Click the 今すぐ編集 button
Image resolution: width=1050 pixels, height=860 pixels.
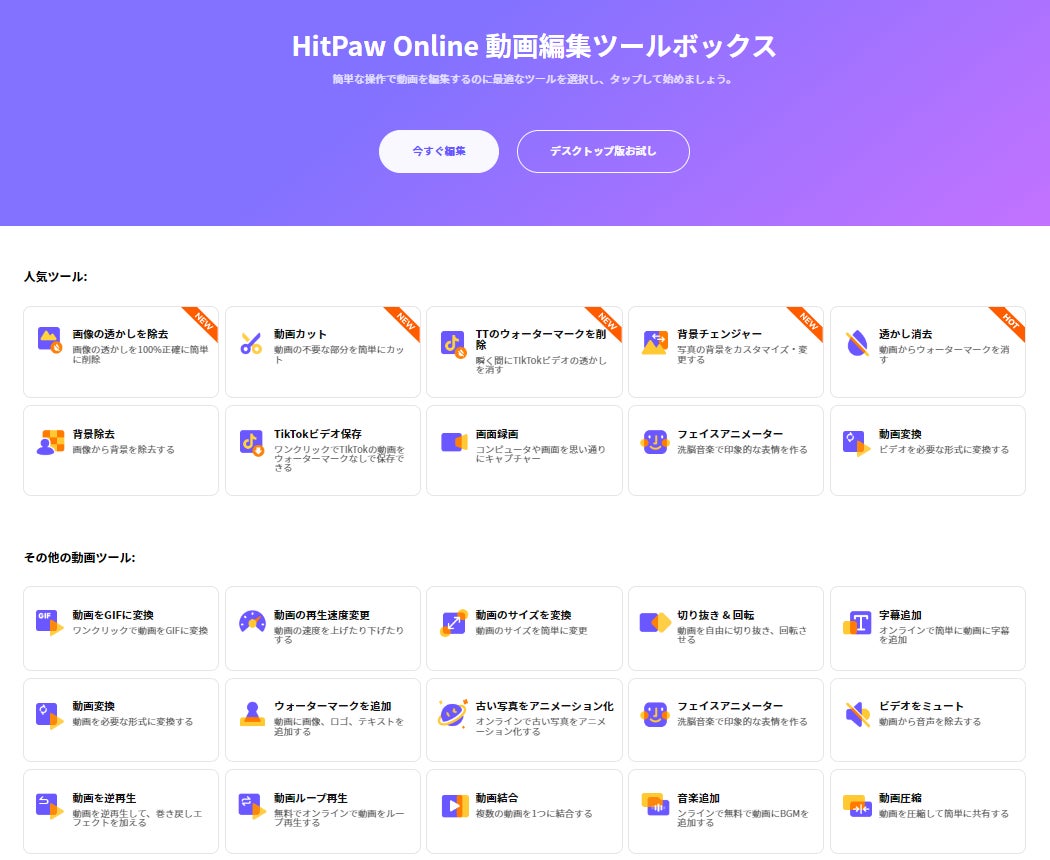pos(439,151)
